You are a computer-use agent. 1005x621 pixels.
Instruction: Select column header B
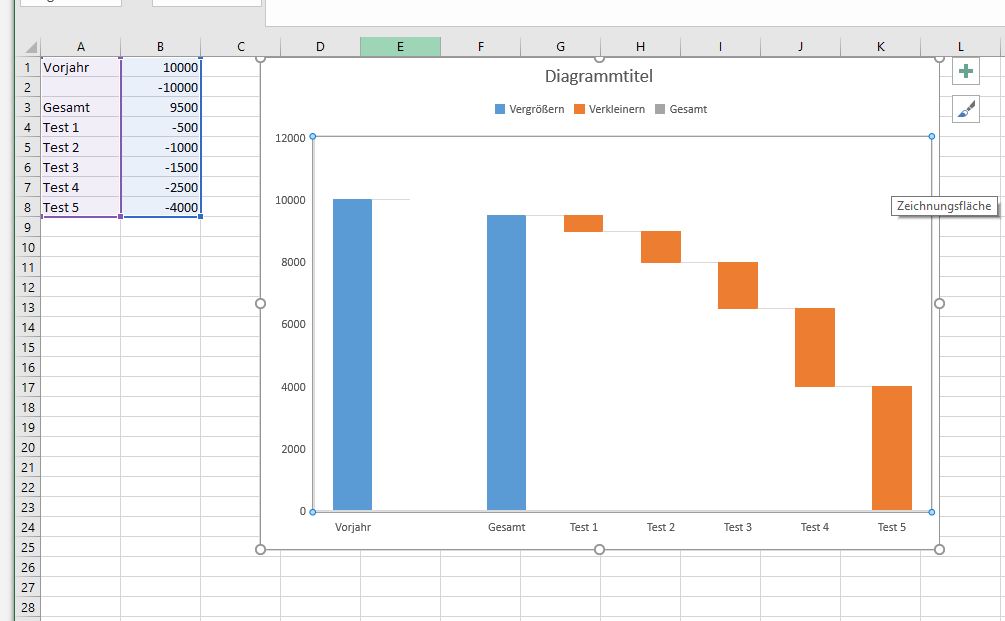click(x=160, y=46)
